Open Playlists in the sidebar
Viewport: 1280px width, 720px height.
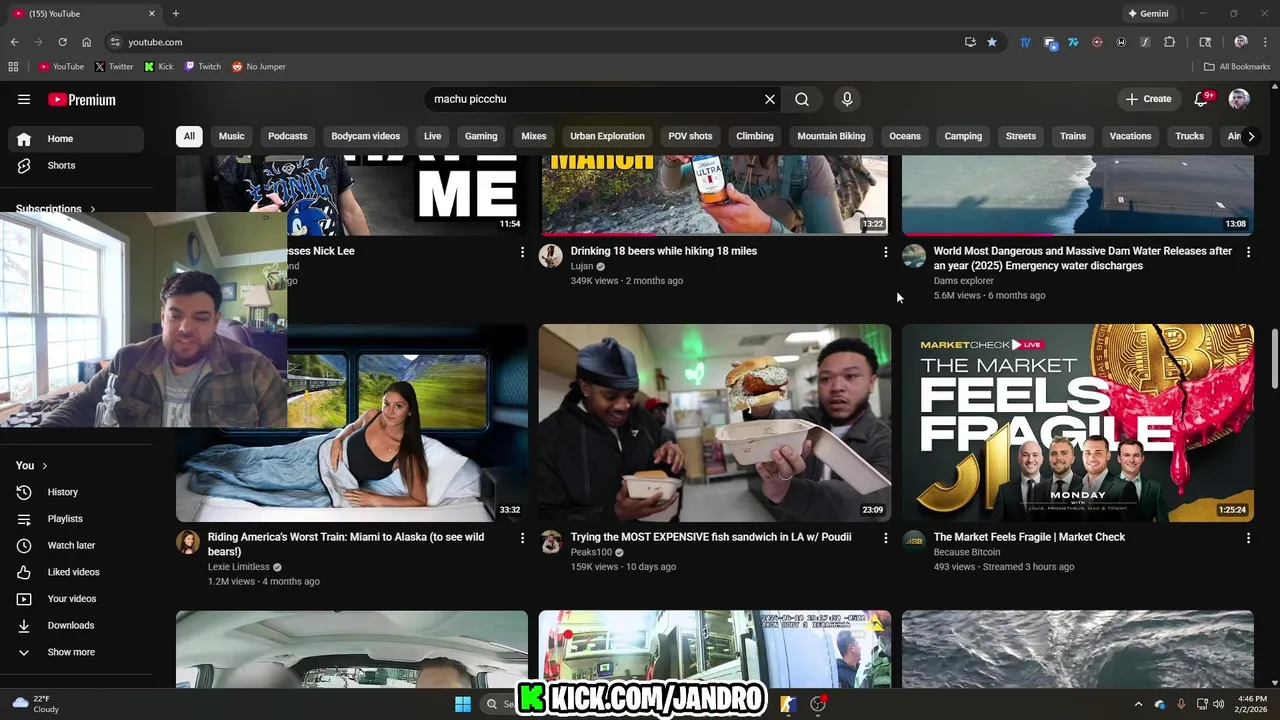click(x=76, y=519)
